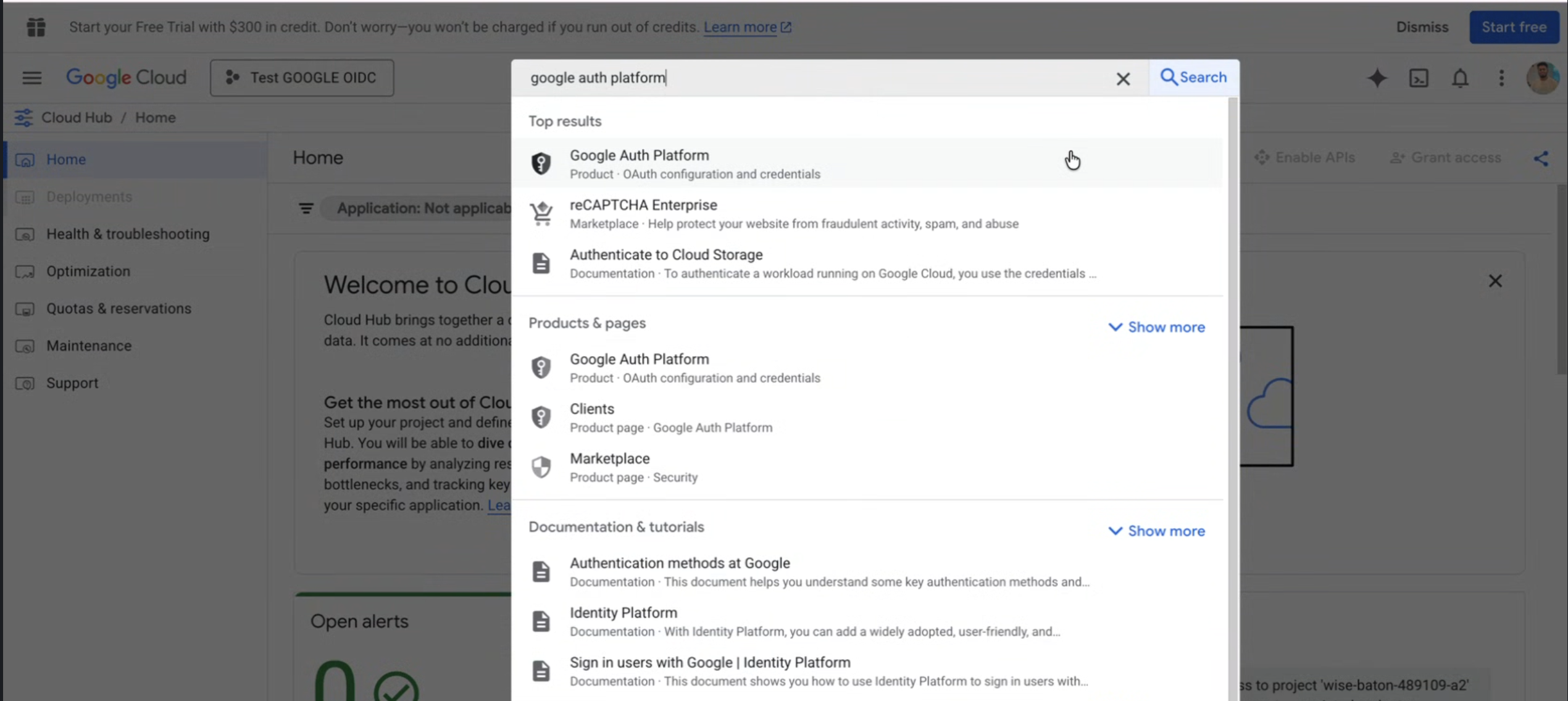
Task: Click the Google Cloud logo
Action: [127, 77]
